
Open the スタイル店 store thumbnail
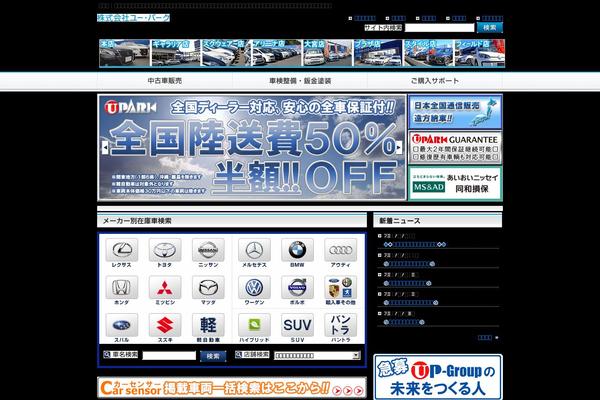pos(429,53)
